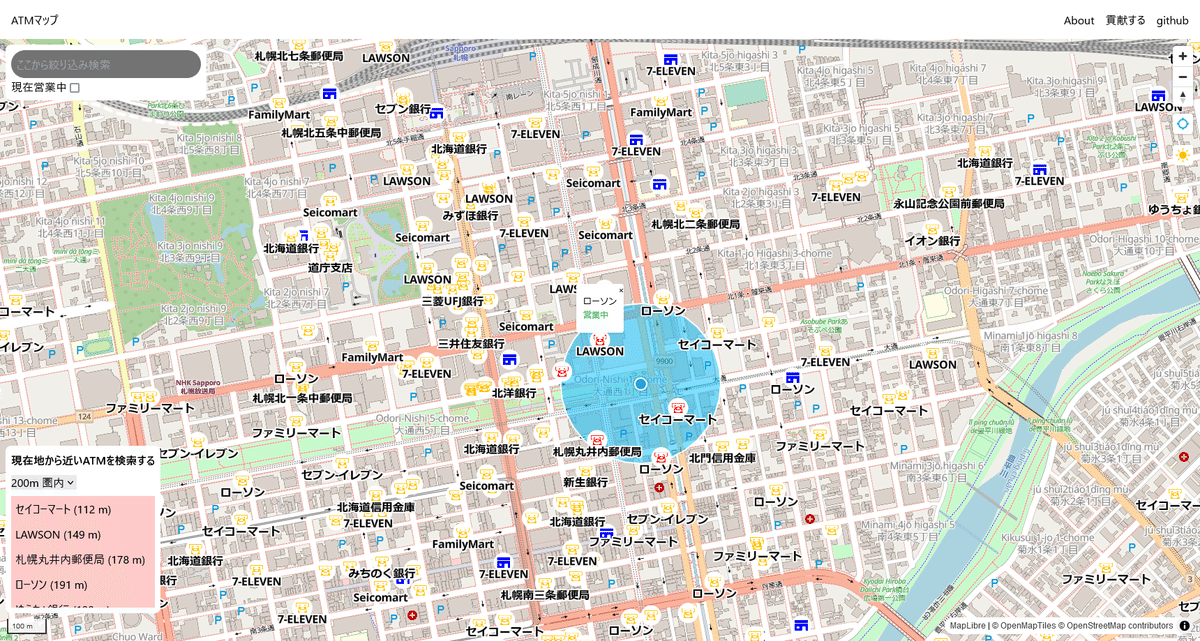Close the ローソン popup
Screen dimensions: 1200x641
[x=620, y=291]
